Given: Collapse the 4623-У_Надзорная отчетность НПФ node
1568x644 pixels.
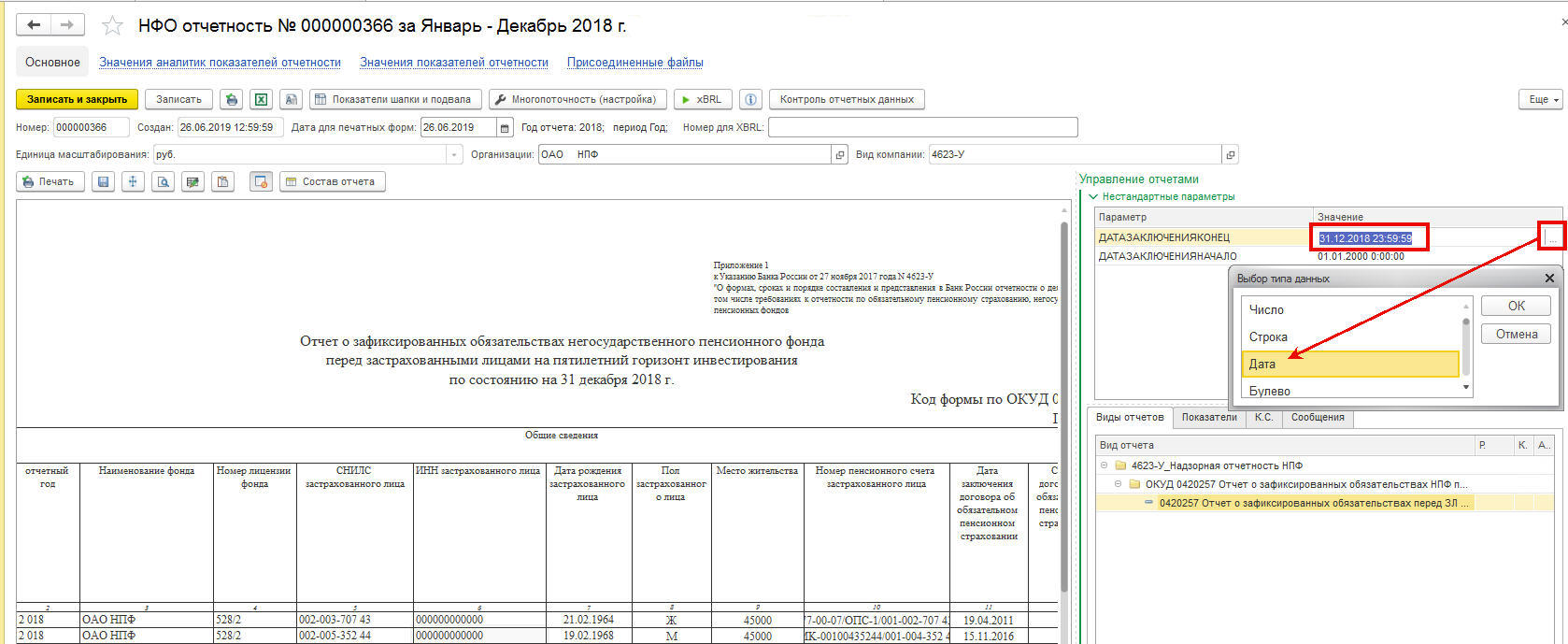Looking at the screenshot, I should pos(1105,465).
